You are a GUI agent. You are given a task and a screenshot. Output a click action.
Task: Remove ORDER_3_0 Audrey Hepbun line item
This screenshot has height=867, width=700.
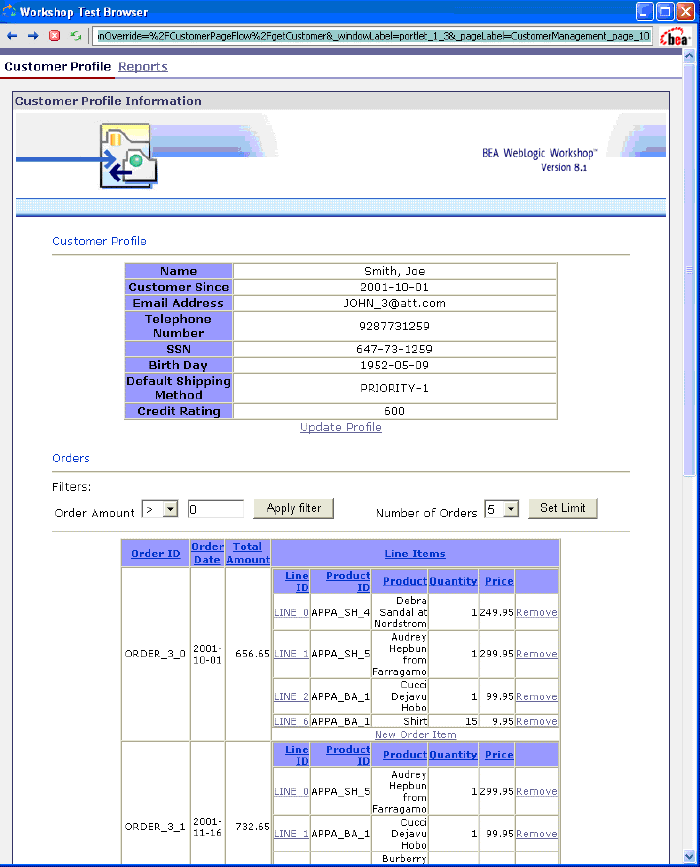pyautogui.click(x=536, y=654)
